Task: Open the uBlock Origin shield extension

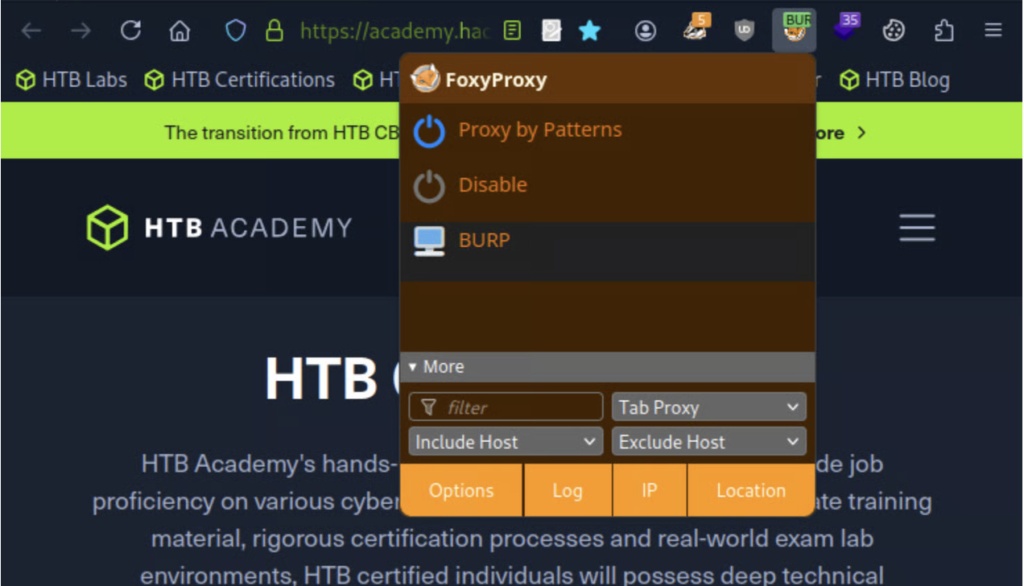Action: point(744,31)
